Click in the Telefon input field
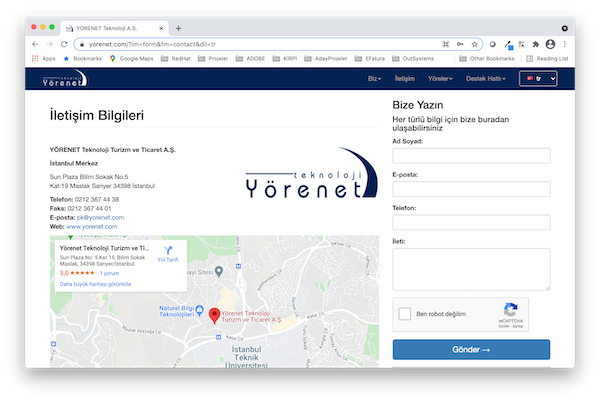This screenshot has width=600, height=401. coord(471,222)
